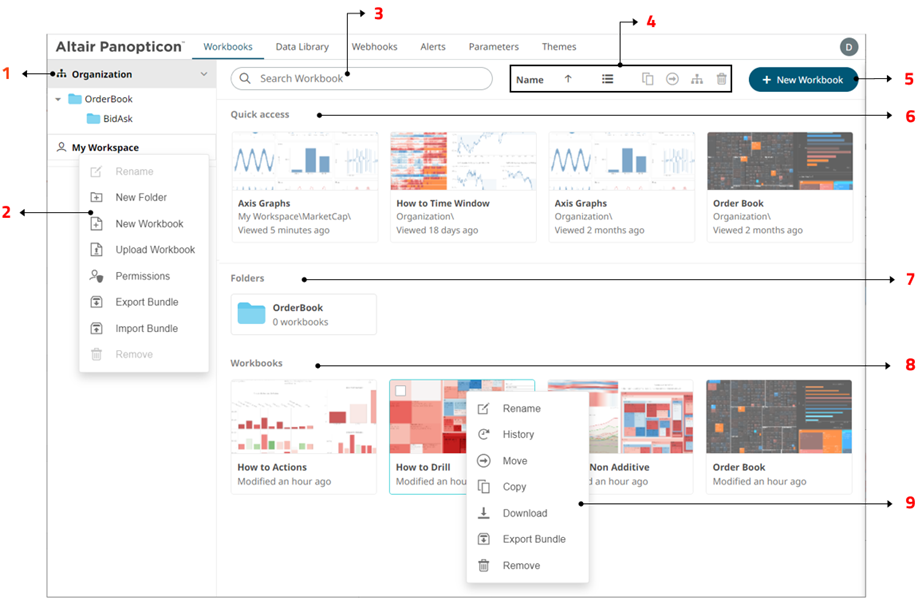The height and width of the screenshot is (600, 918).
Task: Open the OrderBook folder card
Action: 303,314
